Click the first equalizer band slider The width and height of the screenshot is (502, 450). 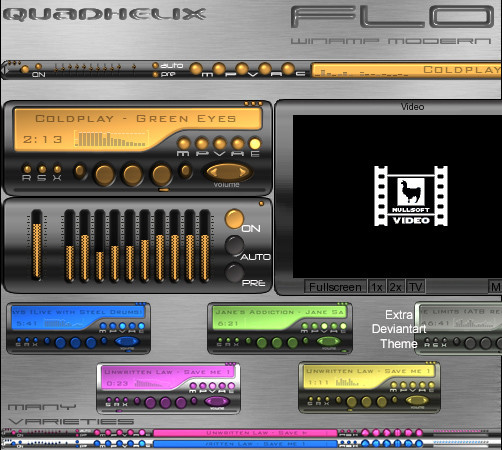coord(70,246)
